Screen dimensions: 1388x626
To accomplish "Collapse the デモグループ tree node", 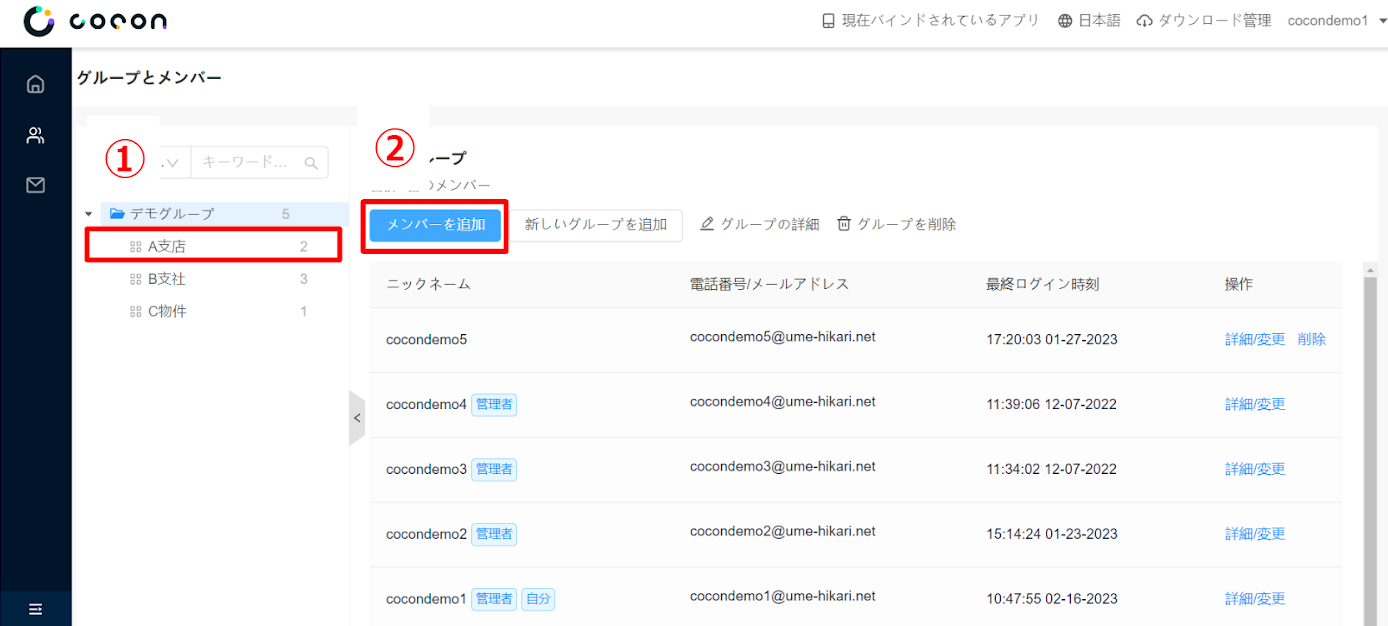I will click(x=88, y=214).
